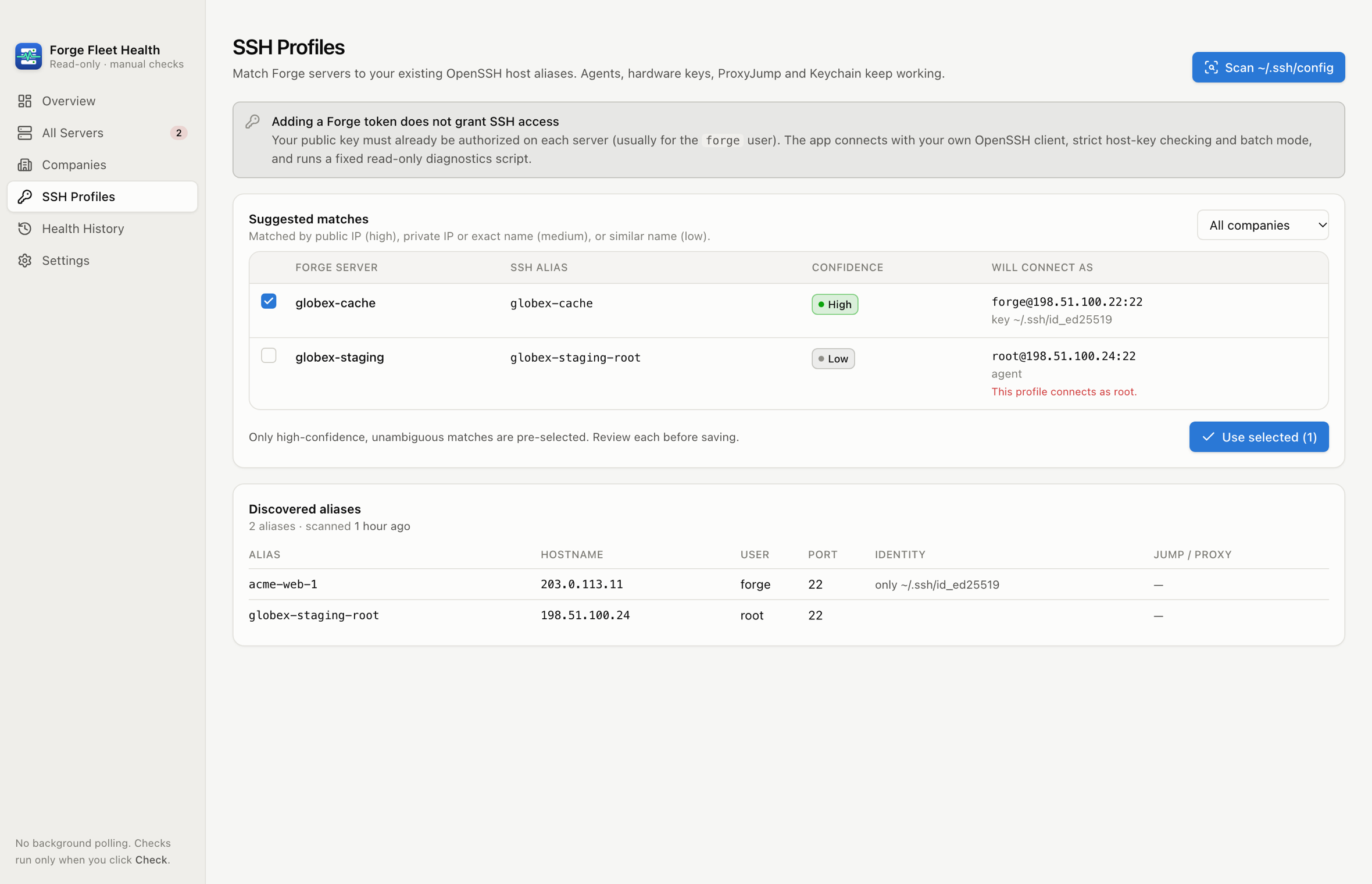Image resolution: width=1372 pixels, height=884 pixels.
Task: Click forge@198.51.100.22:22 connection text
Action: 1067,302
